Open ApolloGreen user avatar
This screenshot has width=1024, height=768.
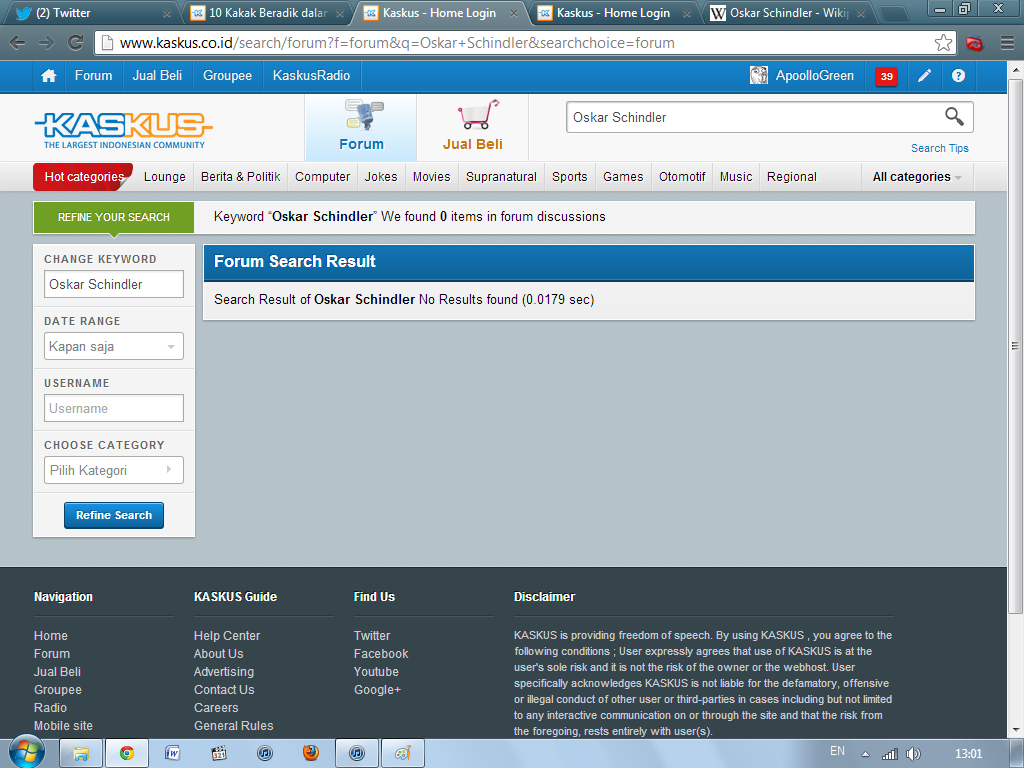[x=759, y=76]
